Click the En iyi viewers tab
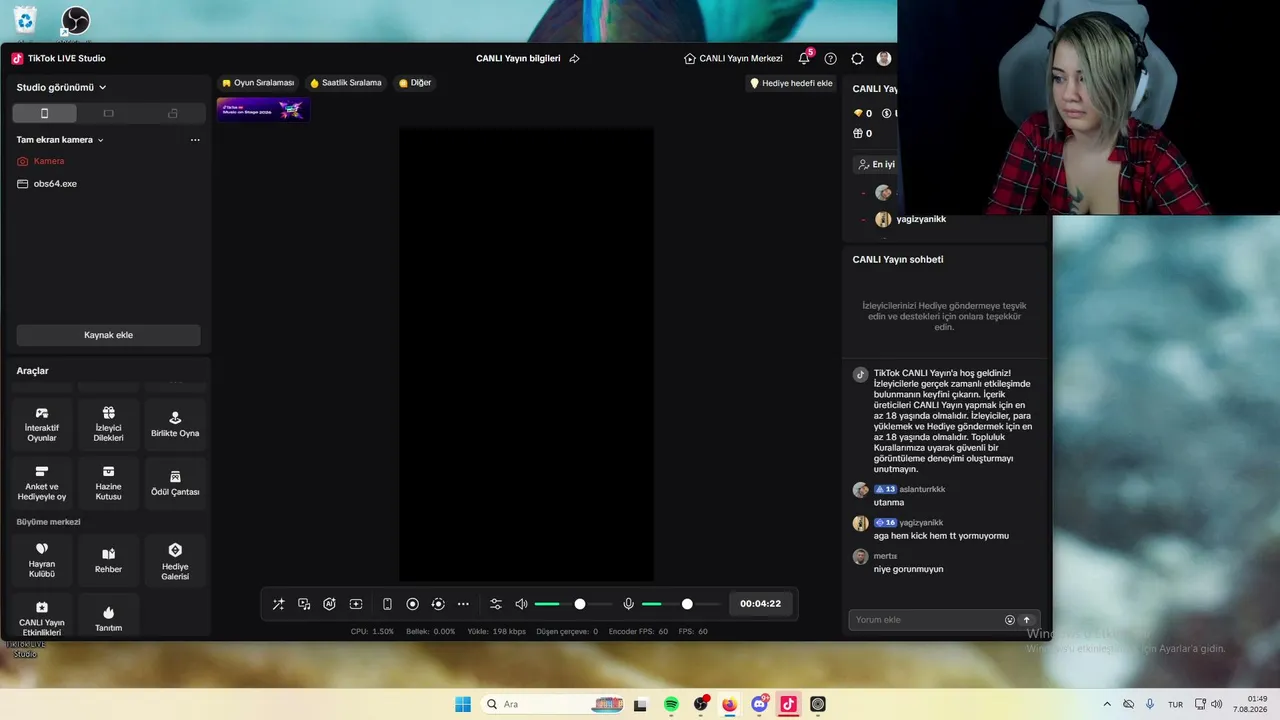 click(x=877, y=164)
